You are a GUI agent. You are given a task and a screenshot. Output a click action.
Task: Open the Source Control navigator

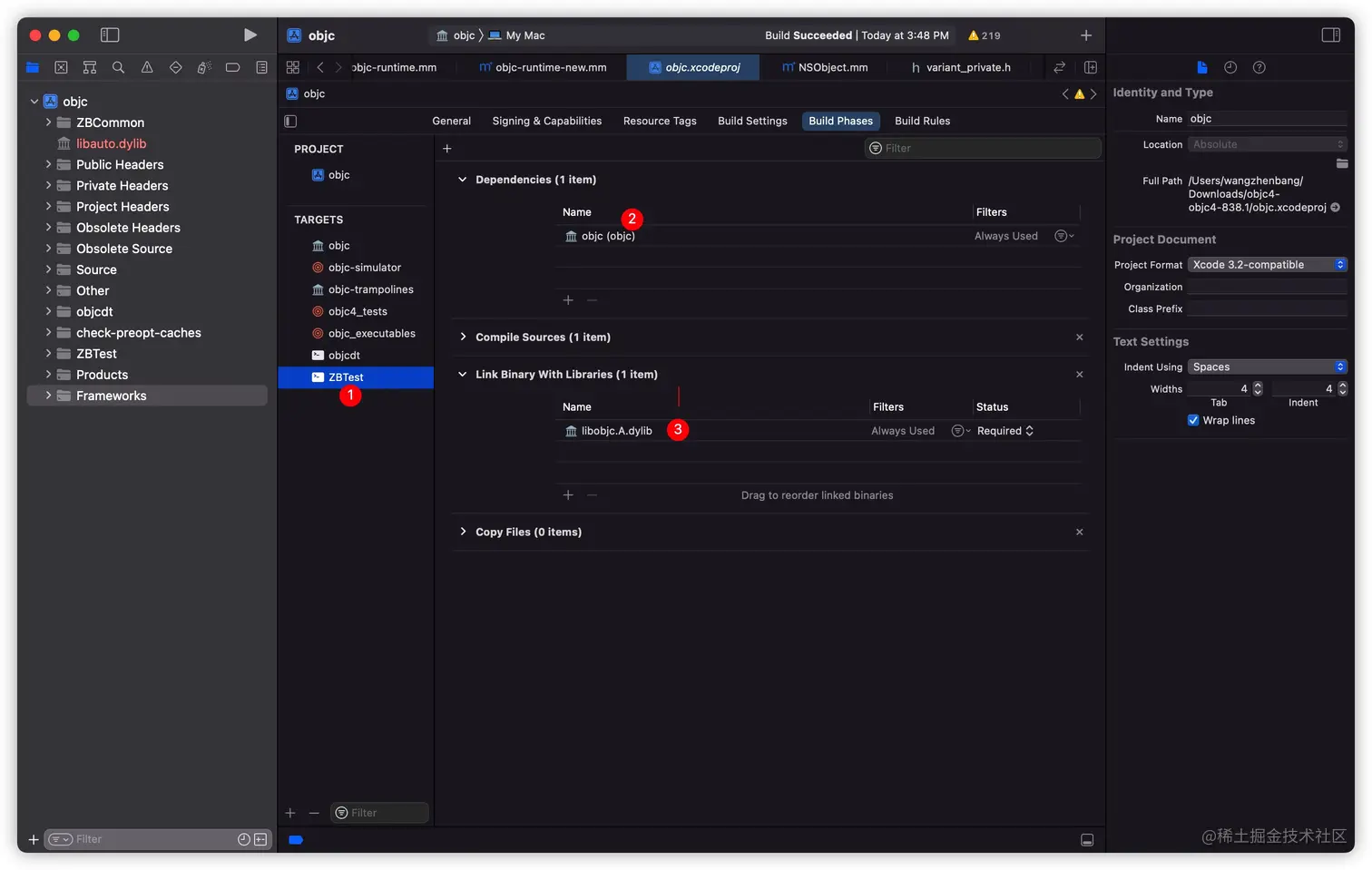(x=61, y=67)
